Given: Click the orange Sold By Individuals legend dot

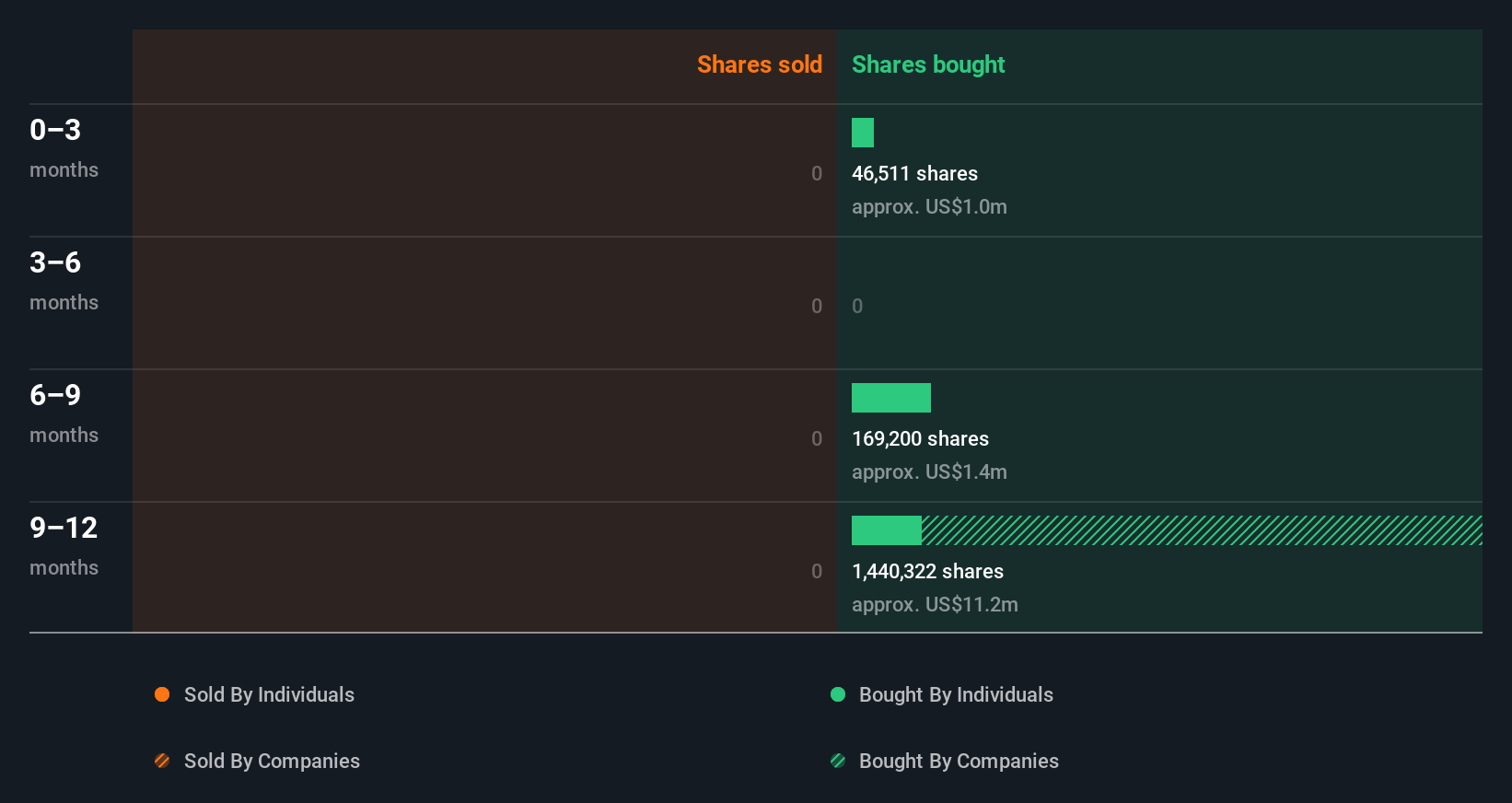Looking at the screenshot, I should [x=162, y=694].
